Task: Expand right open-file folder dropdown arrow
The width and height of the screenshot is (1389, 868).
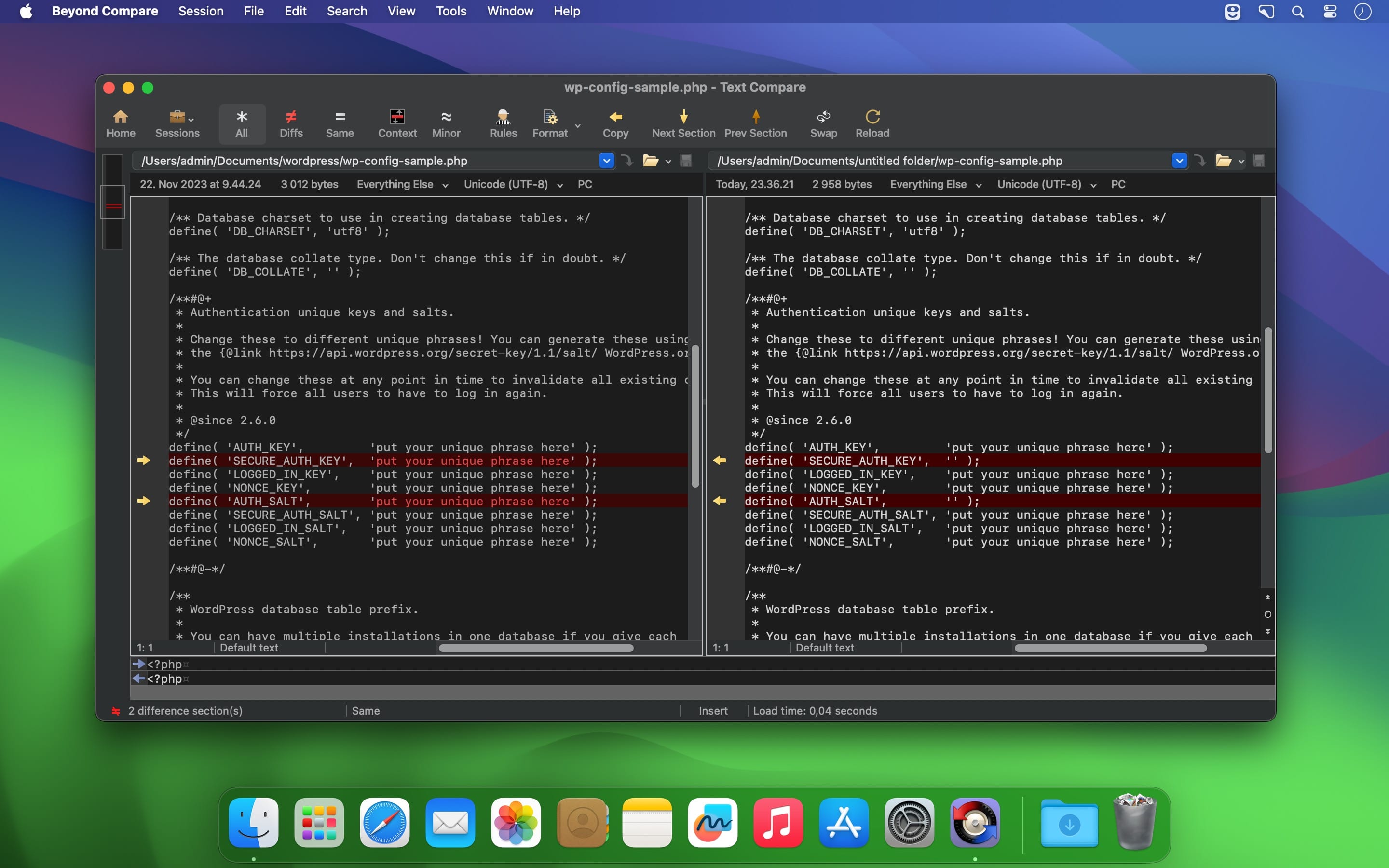Action: click(1241, 162)
